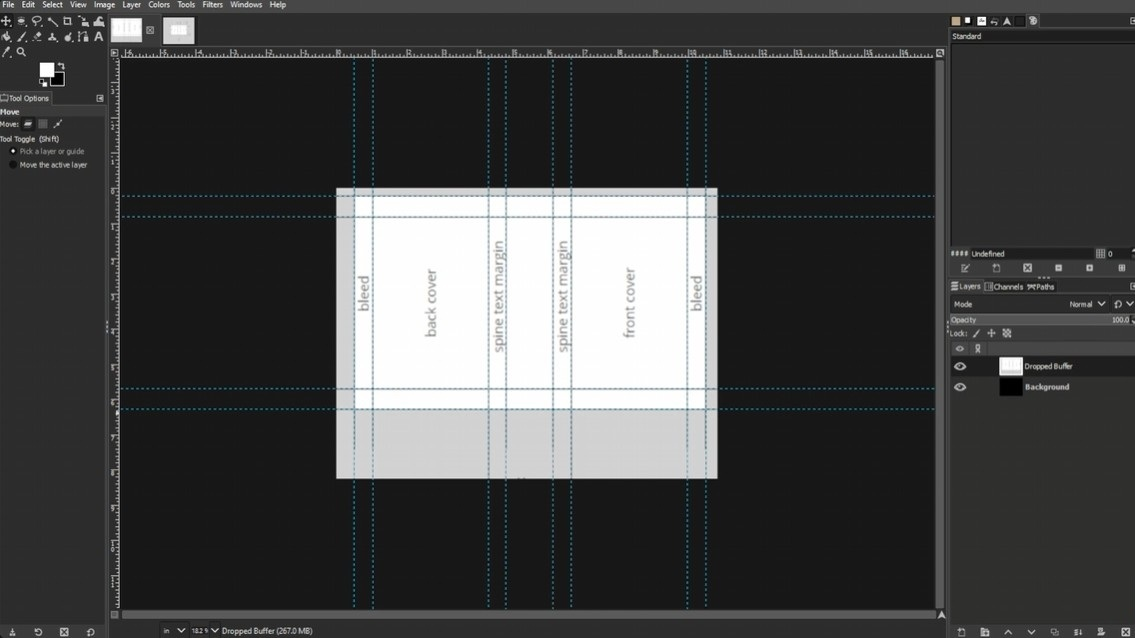Open the layer mode group switcher dropdown
Viewport: 1135px width, 638px height.
[x=1123, y=304]
